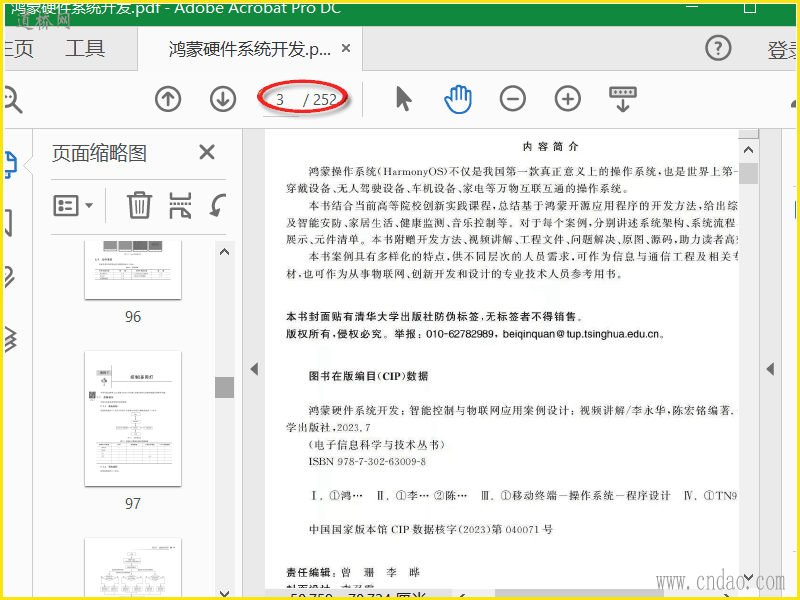Open the help question mark
Screen dimensions: 800x600
click(718, 48)
